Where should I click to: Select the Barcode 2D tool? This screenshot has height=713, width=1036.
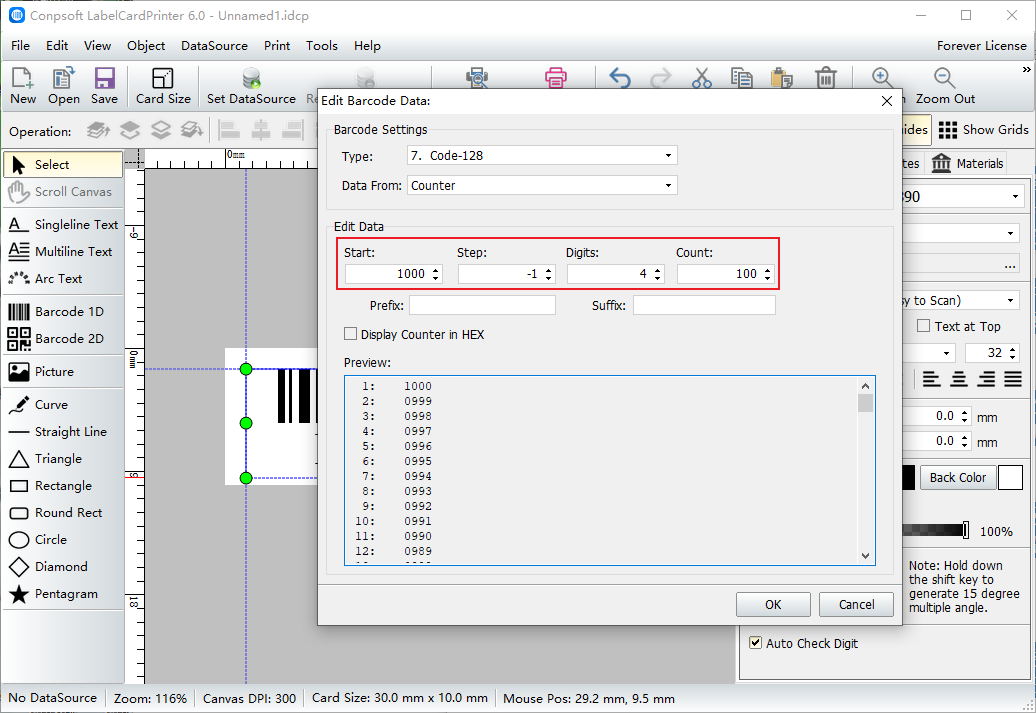pyautogui.click(x=63, y=338)
